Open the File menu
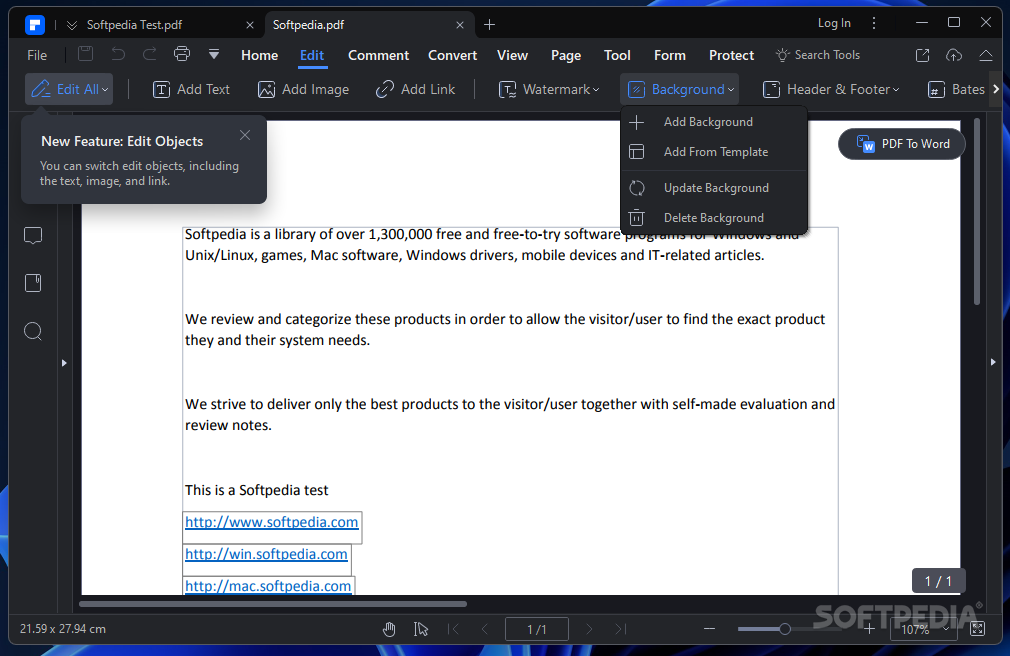 click(37, 55)
